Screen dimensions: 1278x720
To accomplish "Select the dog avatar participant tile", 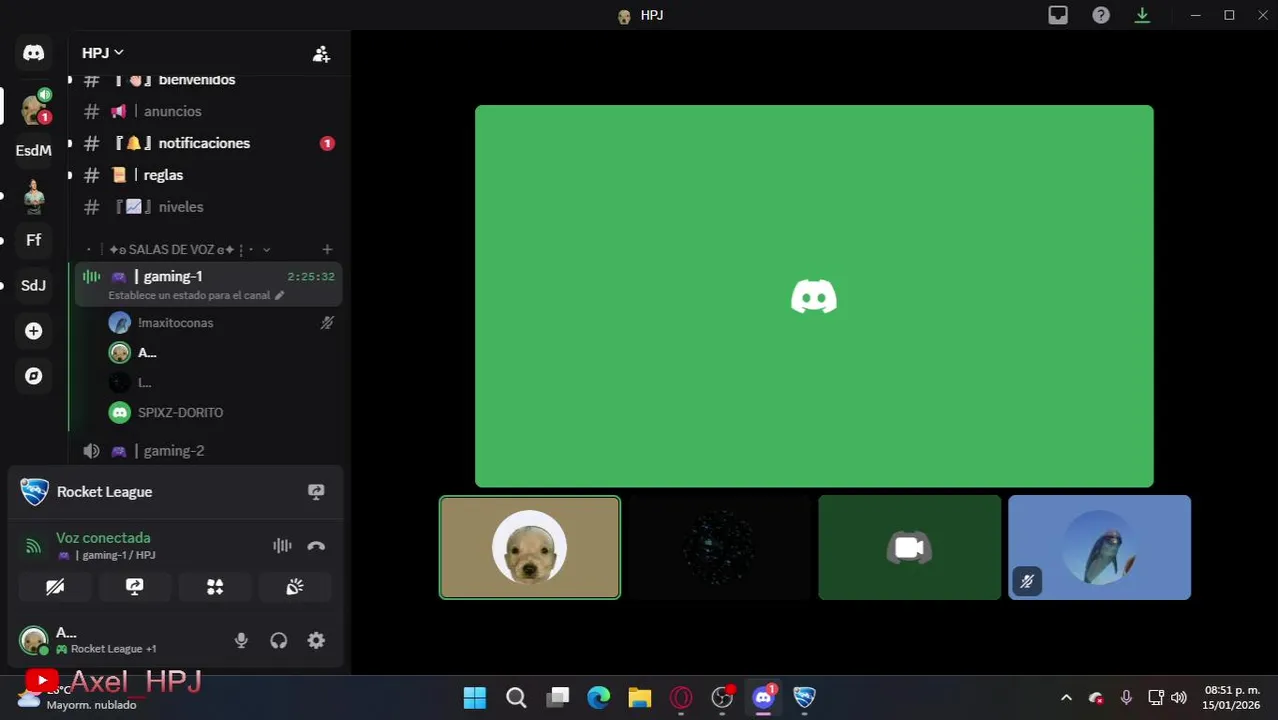I will coord(530,547).
